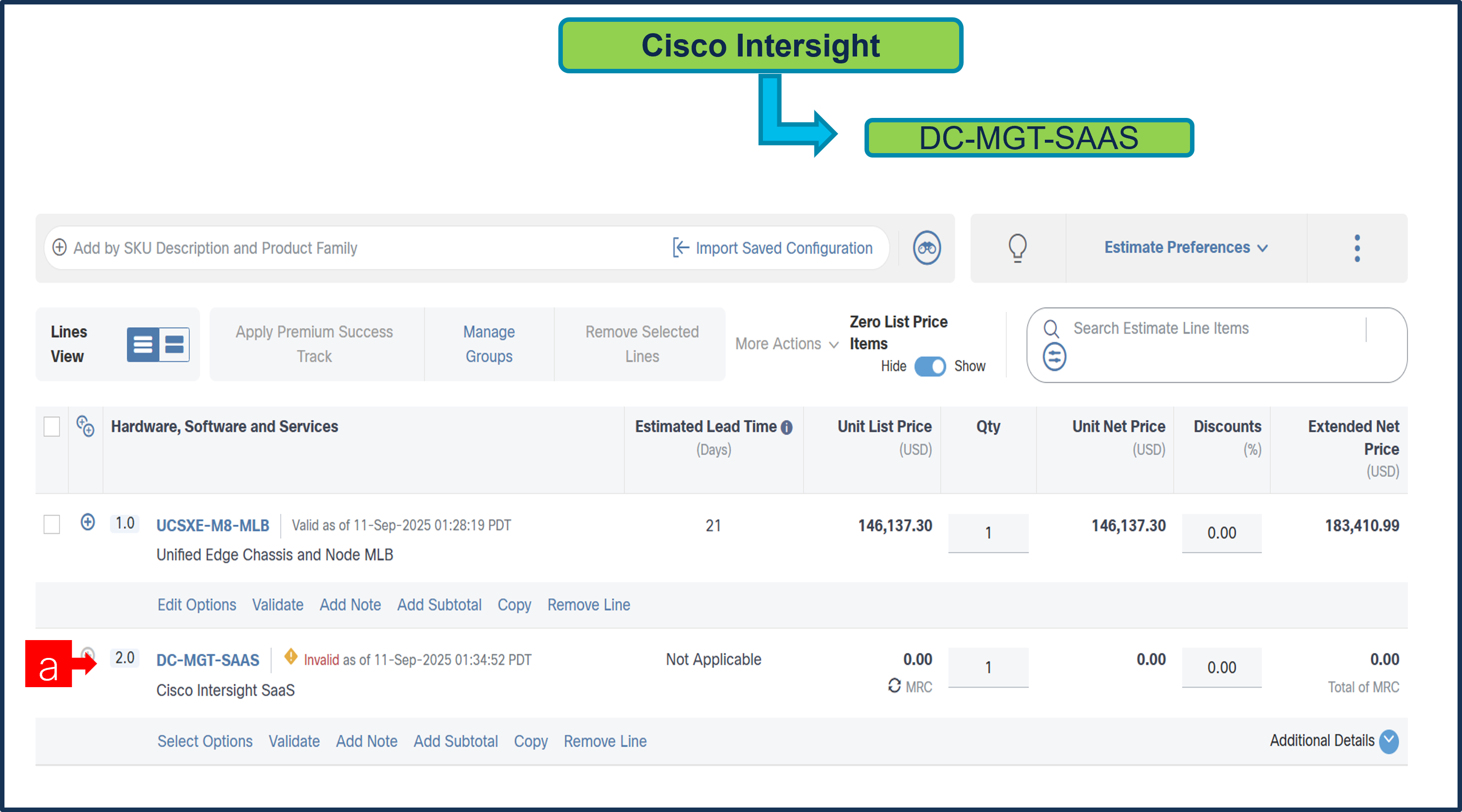Toggle Zero List Price Items switch

(929, 366)
